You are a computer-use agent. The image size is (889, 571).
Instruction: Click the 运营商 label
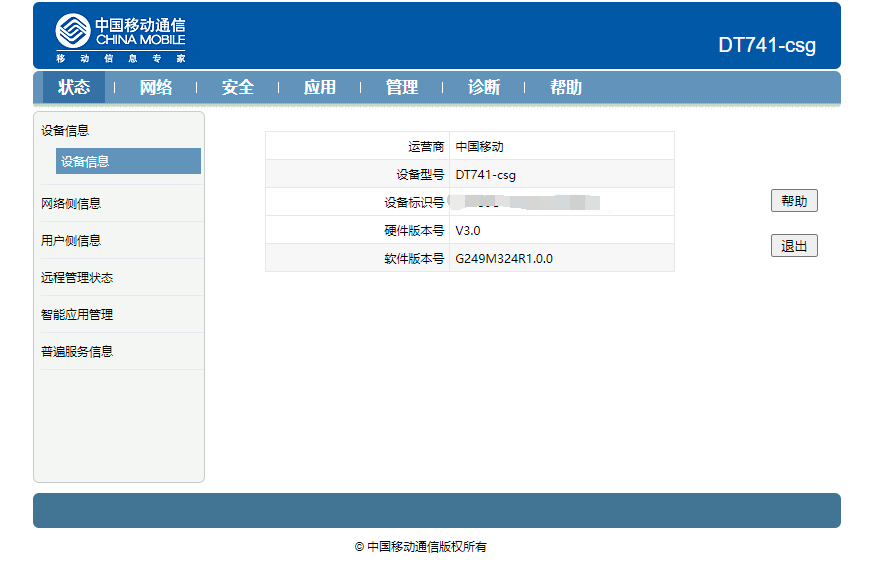coord(426,147)
